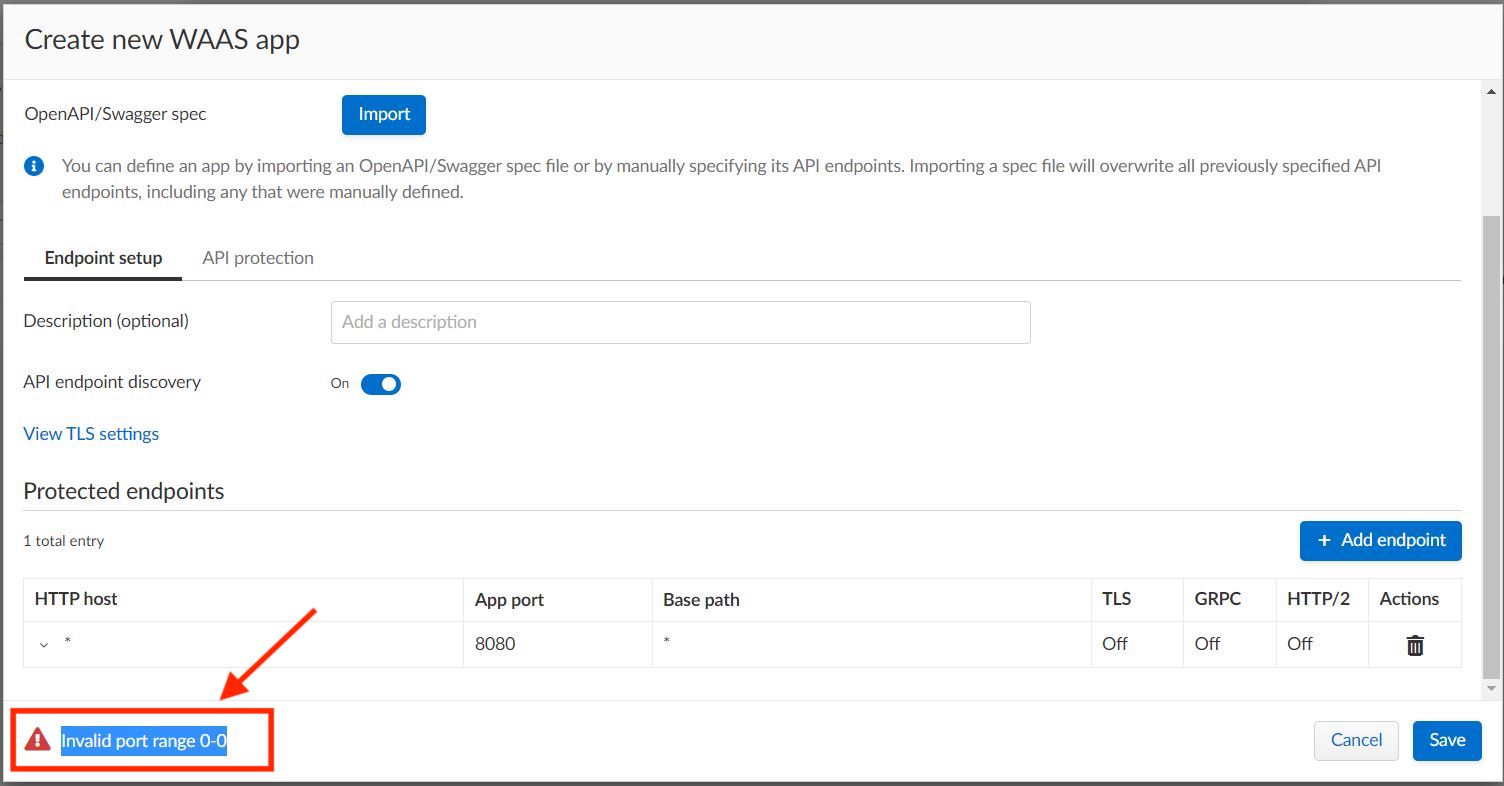Click the App port column header
The width and height of the screenshot is (1504, 786).
click(x=509, y=600)
